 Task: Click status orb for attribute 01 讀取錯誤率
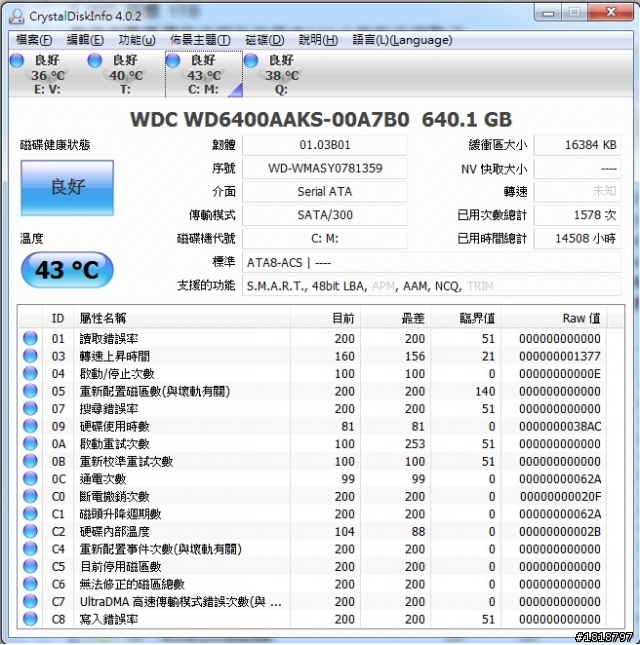pyautogui.click(x=30, y=338)
